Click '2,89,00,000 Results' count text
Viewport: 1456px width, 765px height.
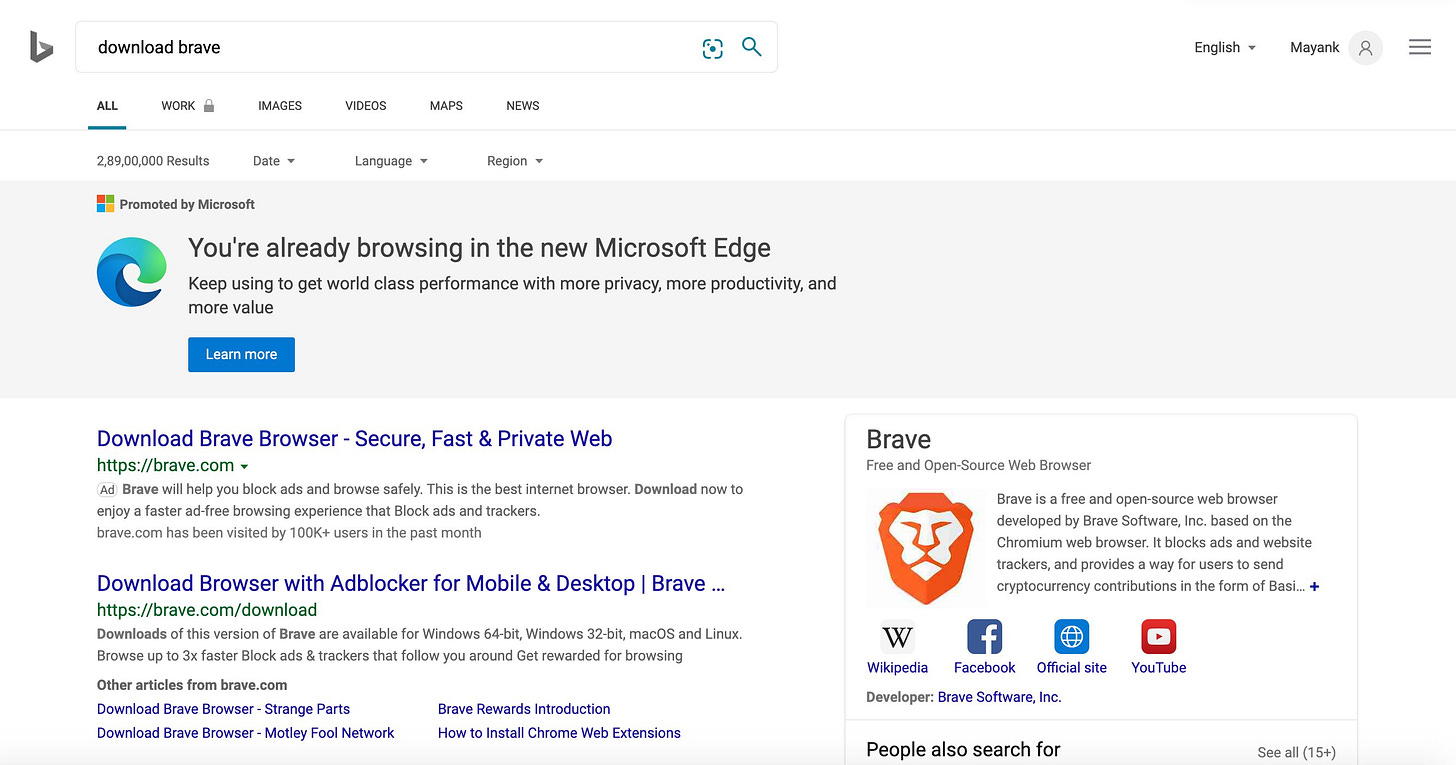coord(153,161)
